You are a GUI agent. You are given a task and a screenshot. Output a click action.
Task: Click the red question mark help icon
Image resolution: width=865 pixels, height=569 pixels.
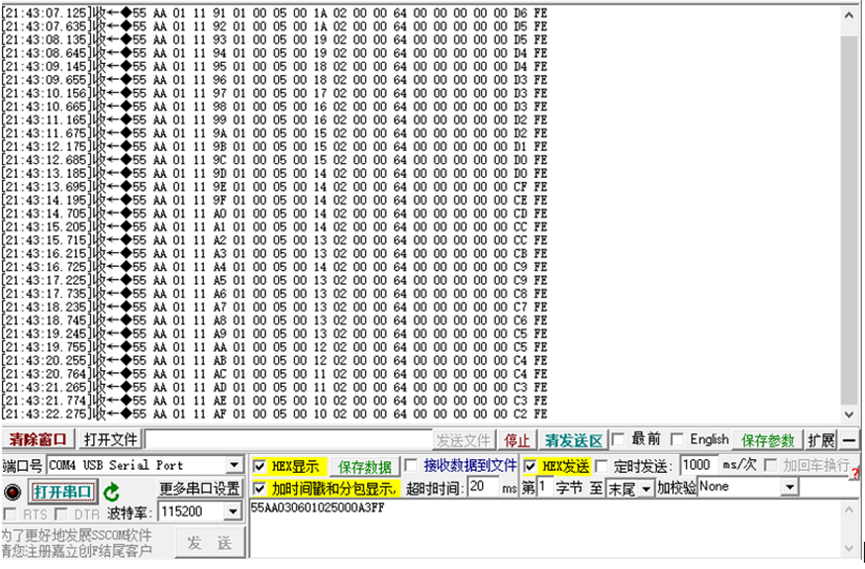[855, 473]
